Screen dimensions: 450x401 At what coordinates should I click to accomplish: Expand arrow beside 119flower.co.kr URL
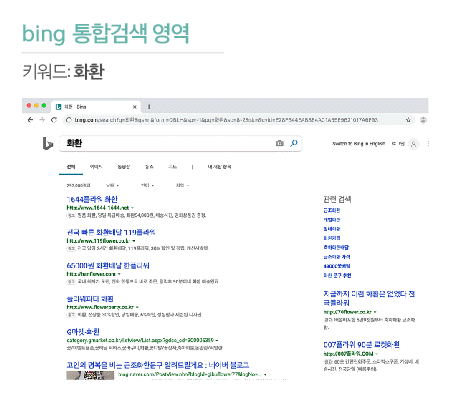[x=134, y=241]
